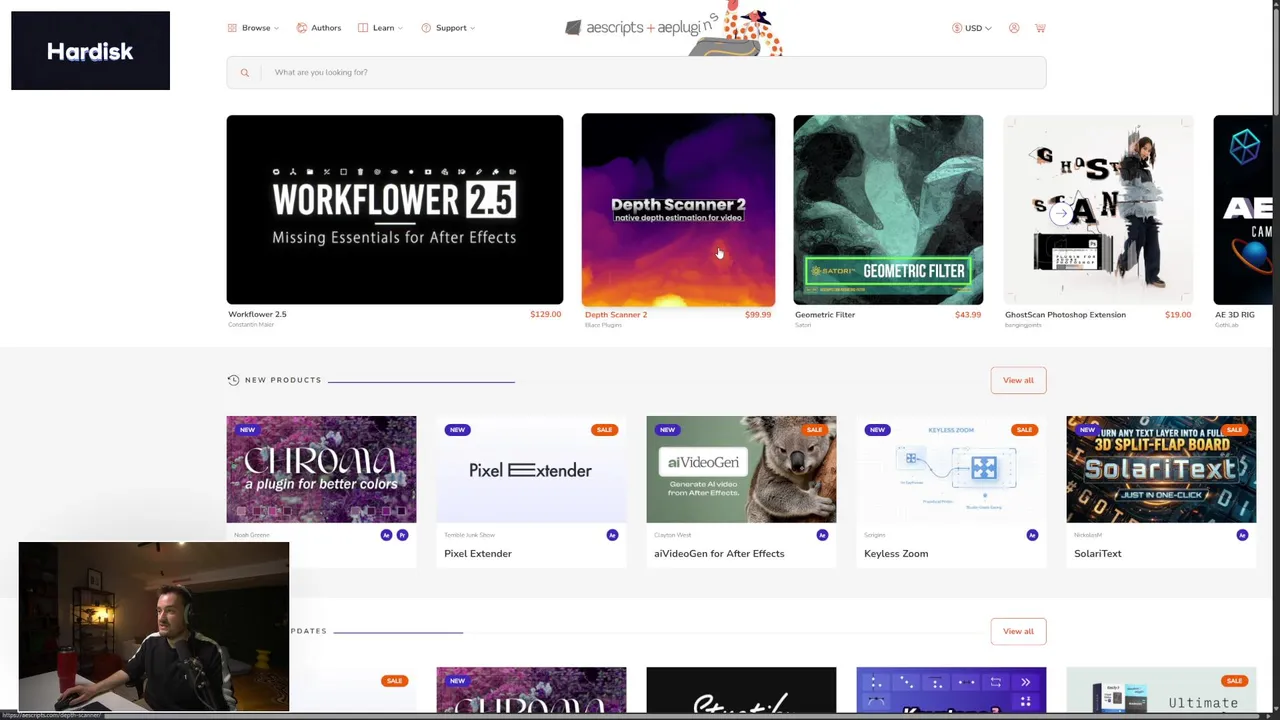Click the aescripts + aeplugins logo
This screenshot has height=720, width=1280.
tap(641, 27)
